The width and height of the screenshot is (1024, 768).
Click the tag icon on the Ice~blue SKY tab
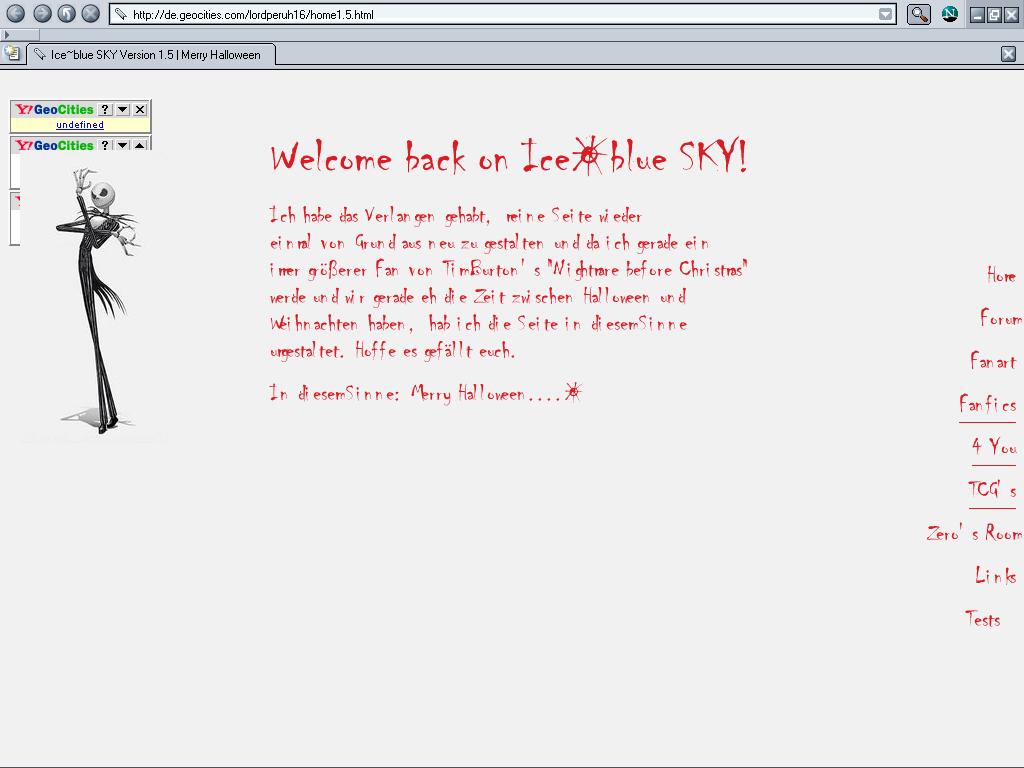[40, 54]
